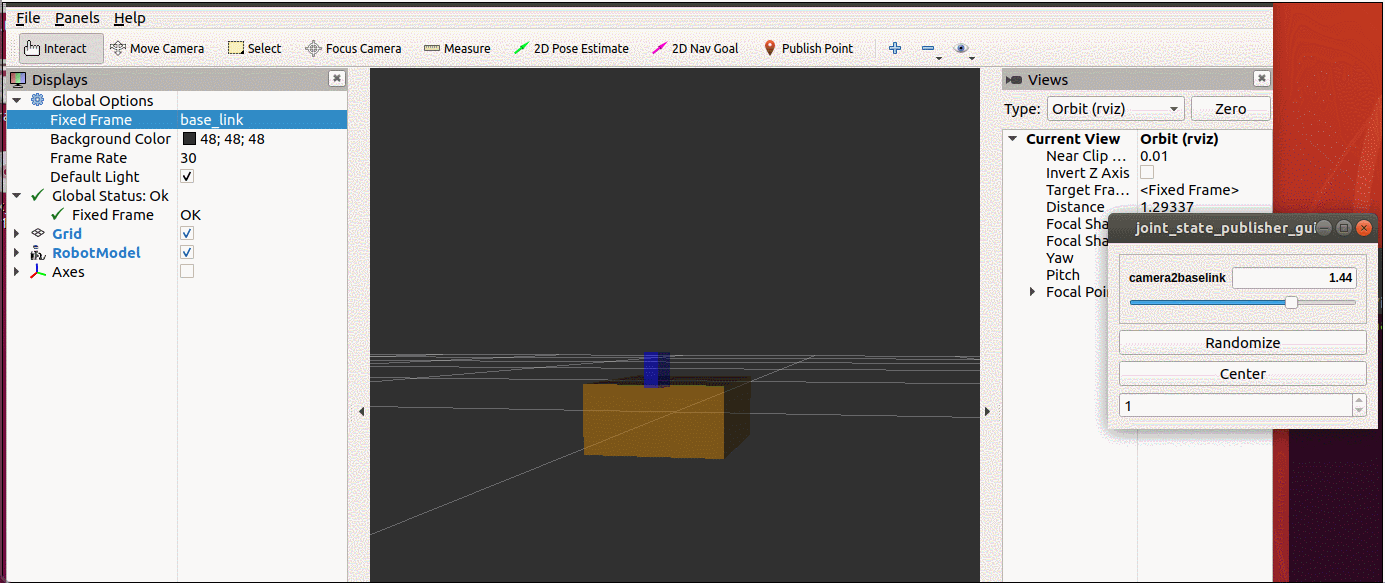Screen dimensions: 1385x583
Task: Choose the Select tool in the toolbar
Action: [254, 48]
